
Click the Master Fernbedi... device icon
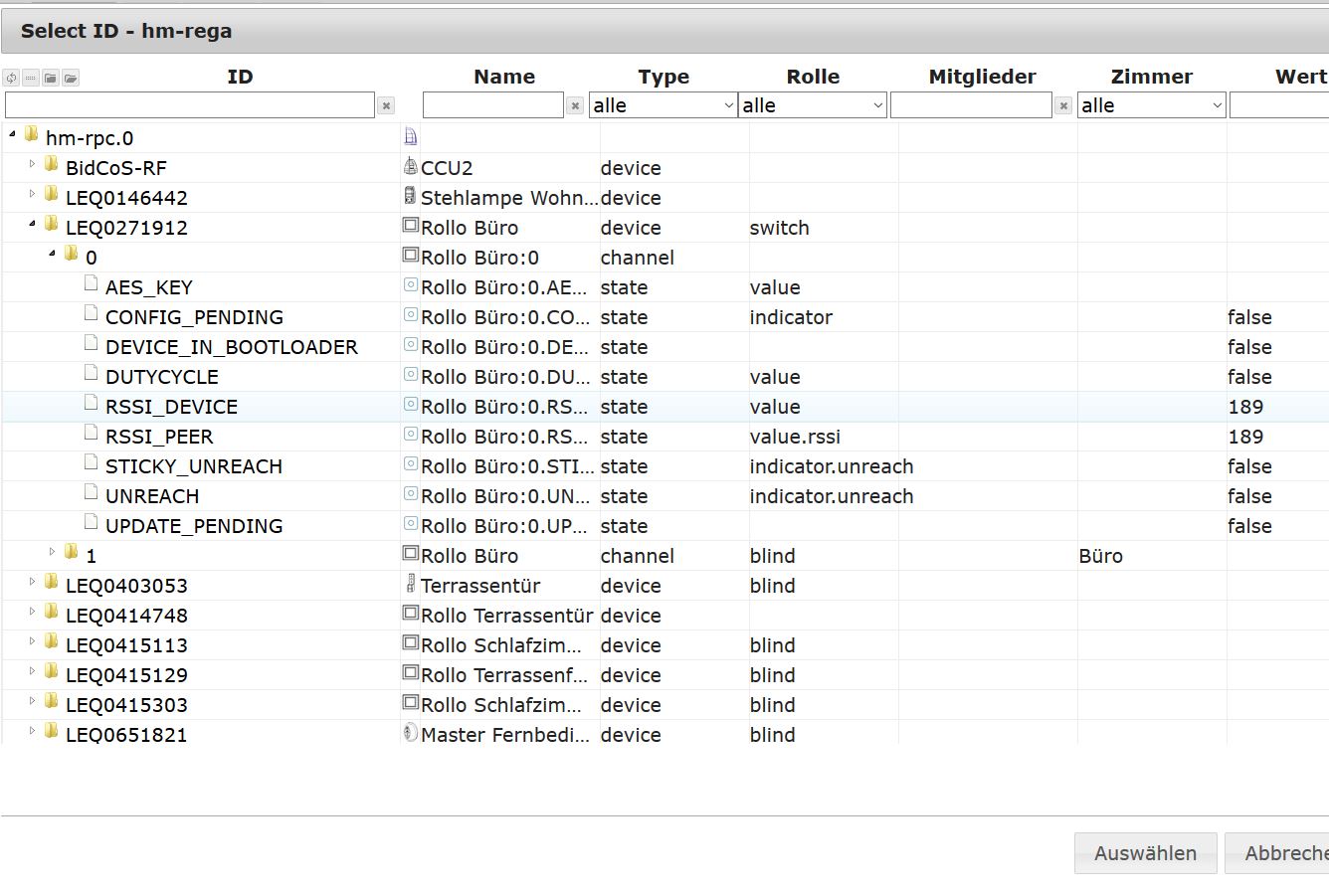410,733
